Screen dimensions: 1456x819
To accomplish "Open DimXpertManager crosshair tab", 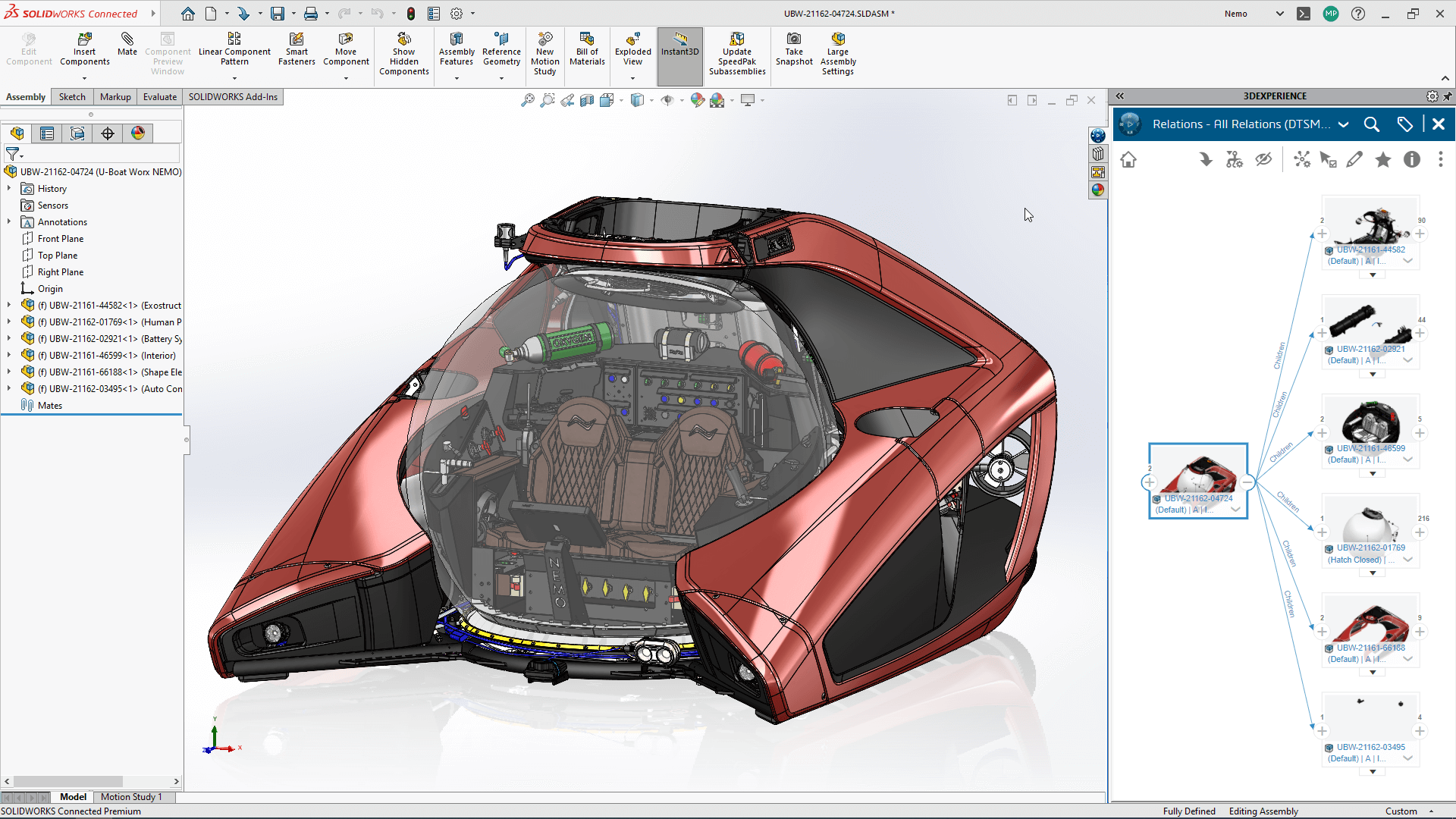I will coord(108,133).
